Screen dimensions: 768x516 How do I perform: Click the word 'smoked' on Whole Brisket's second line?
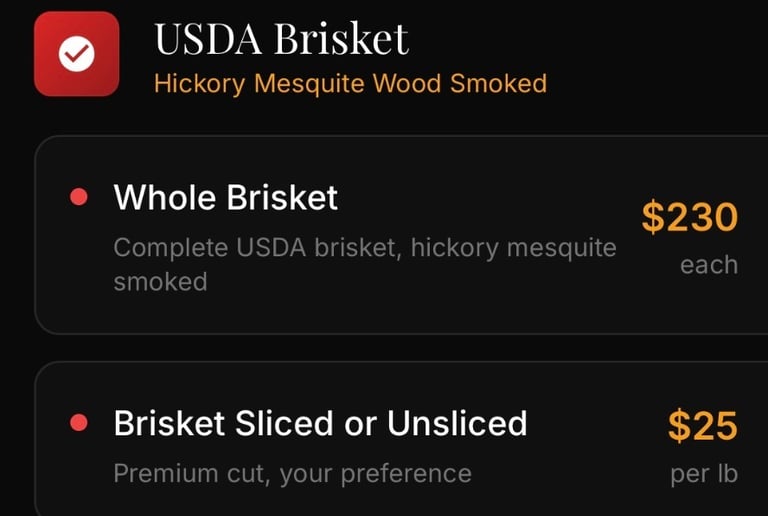click(x=160, y=282)
